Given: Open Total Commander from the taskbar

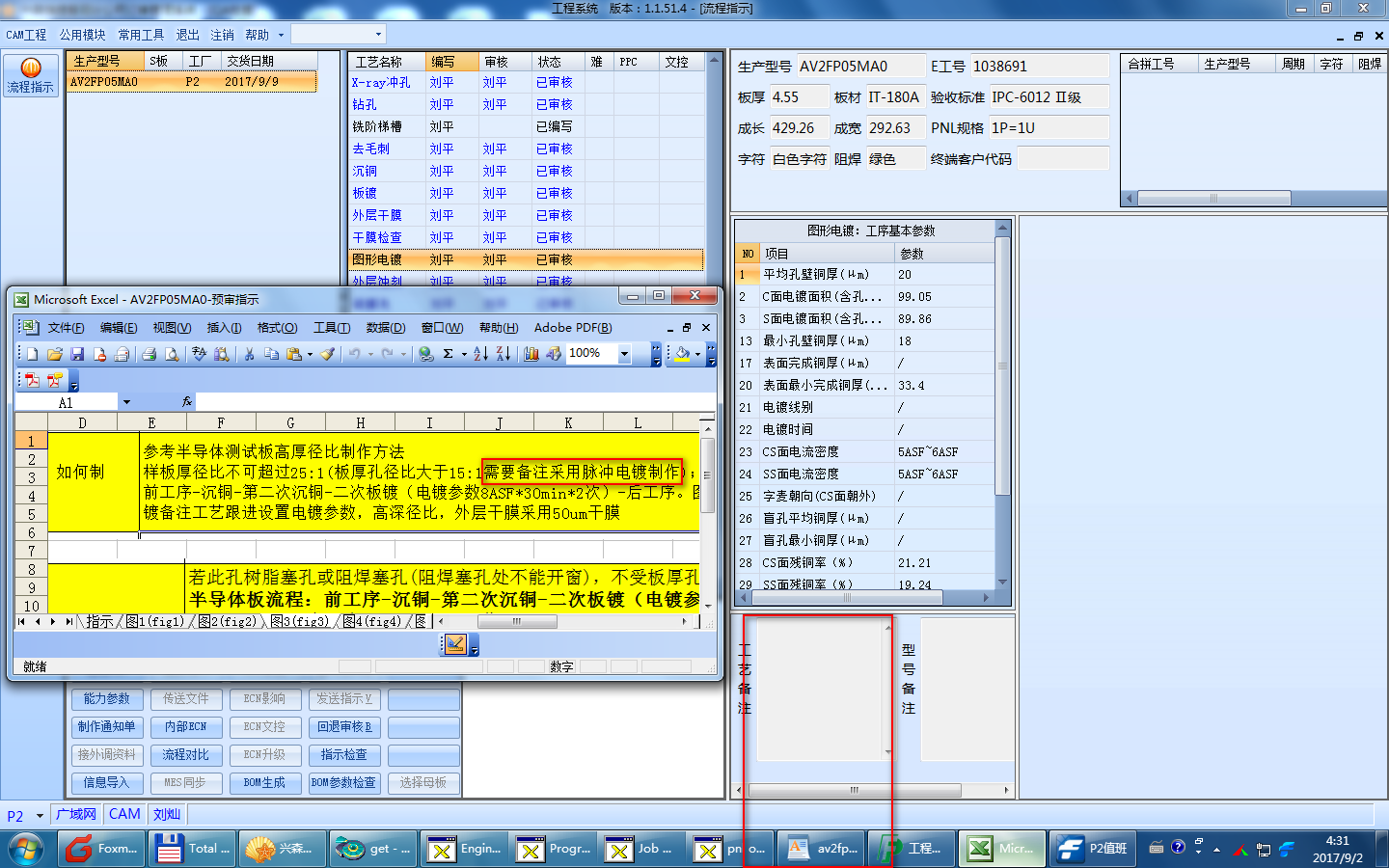Looking at the screenshot, I should click(x=192, y=849).
